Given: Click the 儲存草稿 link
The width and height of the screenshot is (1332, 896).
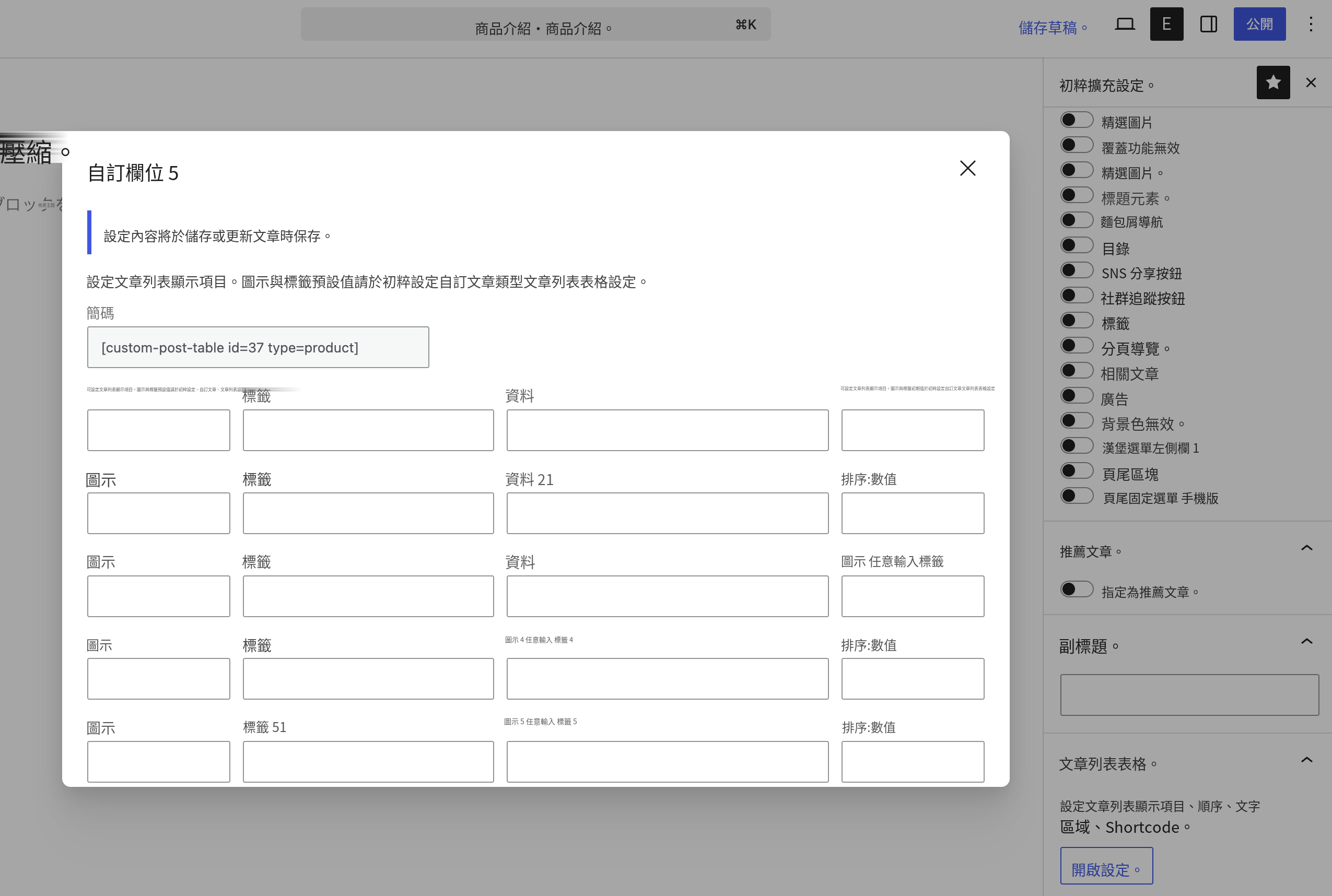Looking at the screenshot, I should coord(1053,28).
